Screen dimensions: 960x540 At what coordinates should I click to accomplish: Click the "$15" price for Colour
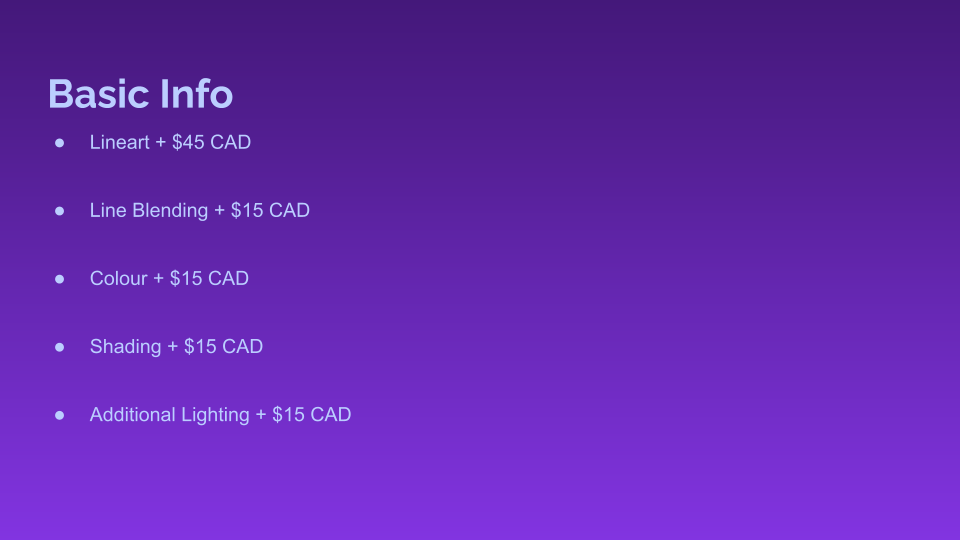click(x=186, y=278)
